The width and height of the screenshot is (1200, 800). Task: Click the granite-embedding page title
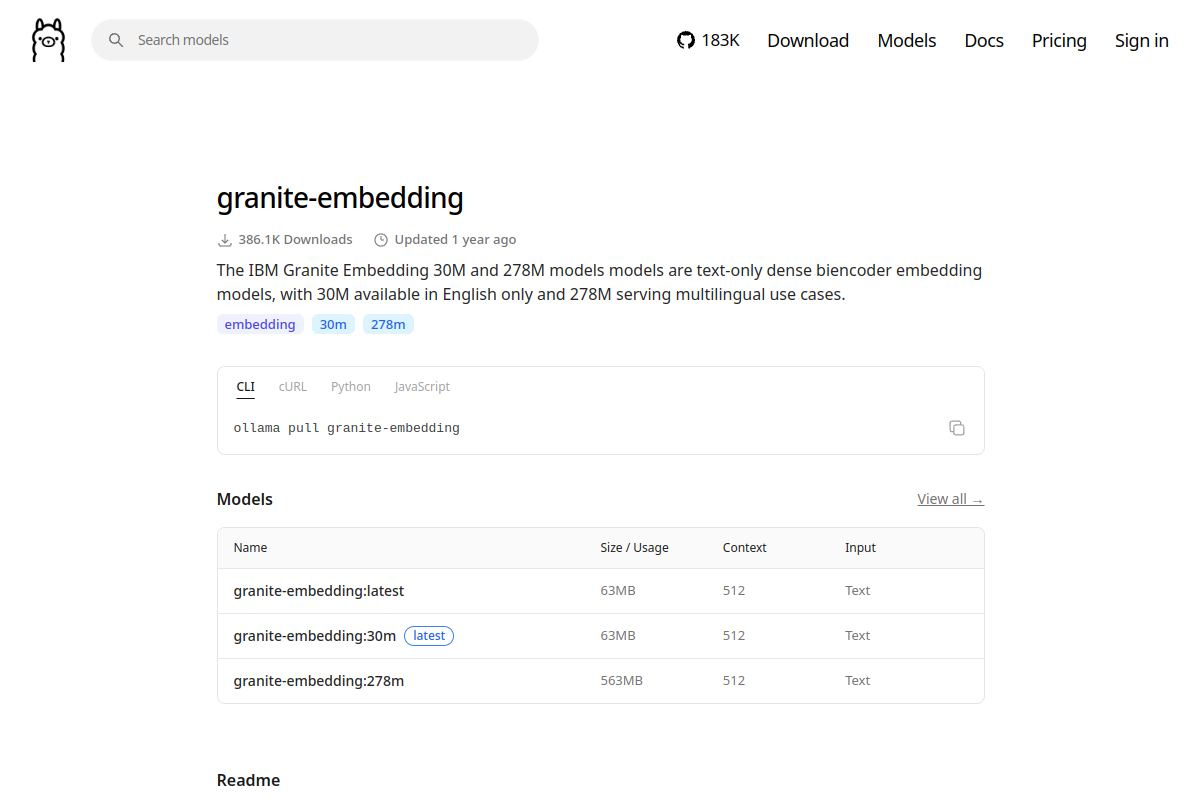pos(340,198)
